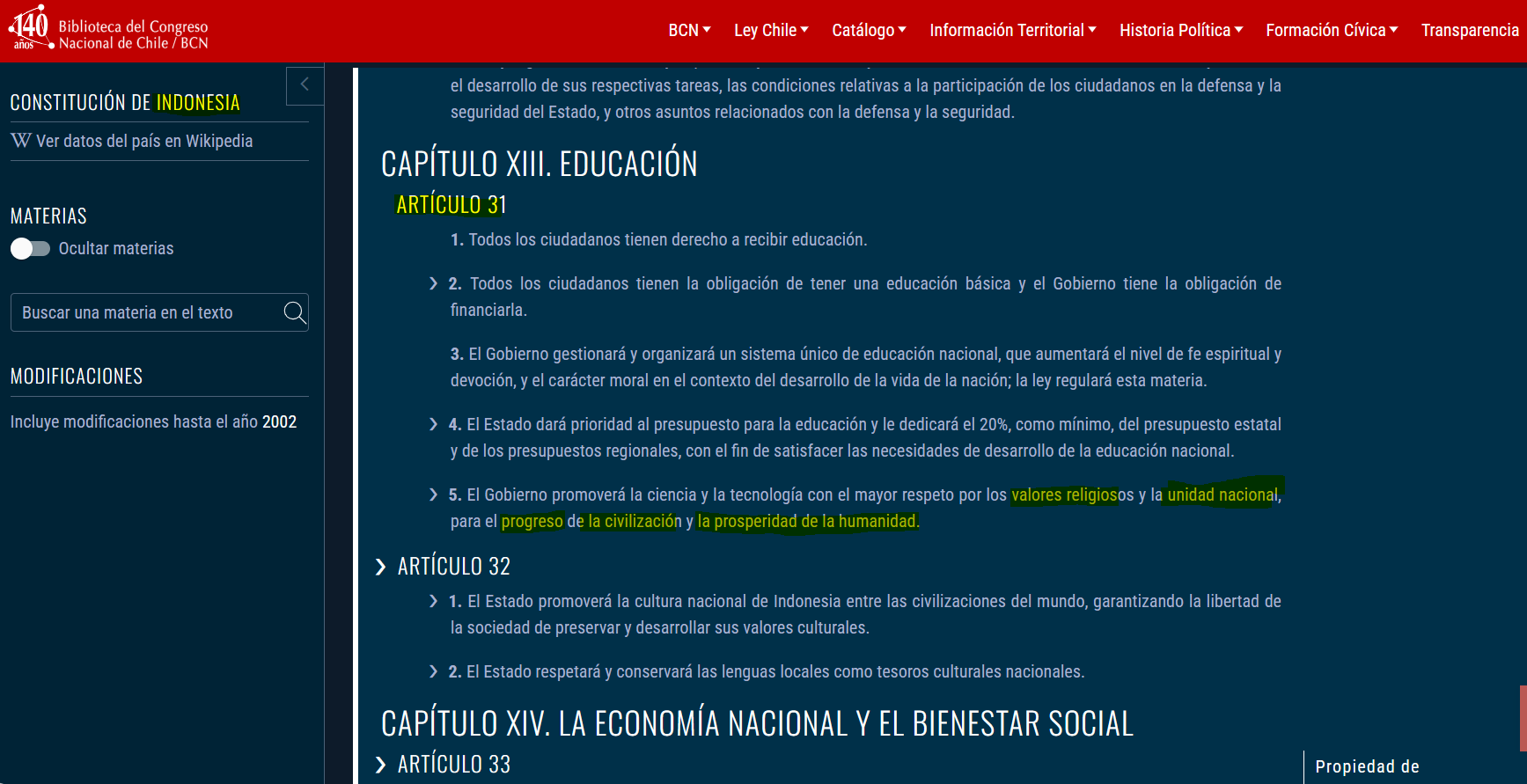The height and width of the screenshot is (784, 1527).
Task: Open the Historia Política menu
Action: pos(1181,31)
